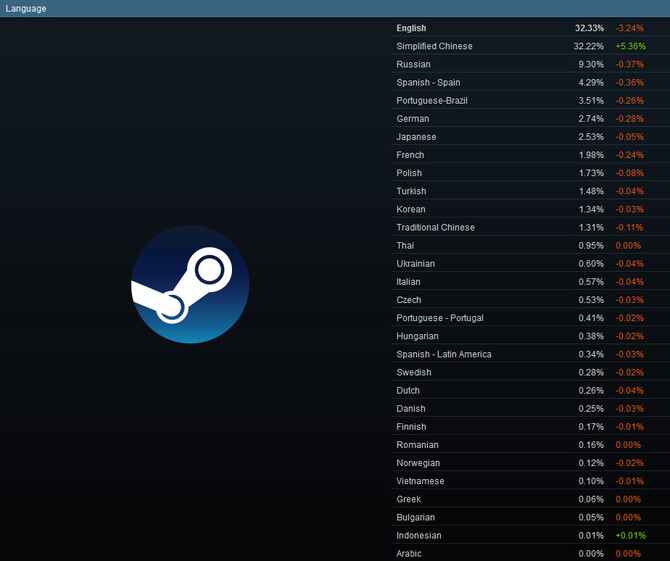Click the Russian language entry
This screenshot has width=670, height=561.
[530, 64]
